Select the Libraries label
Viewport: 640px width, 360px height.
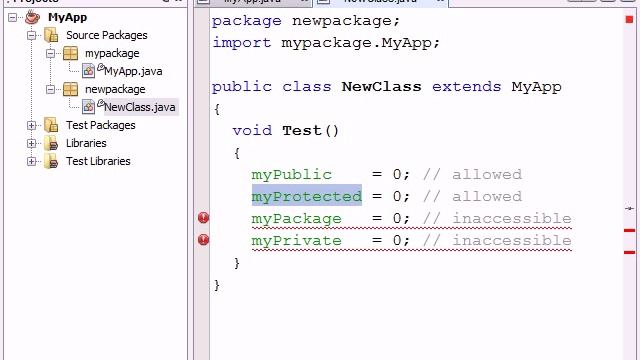86,143
